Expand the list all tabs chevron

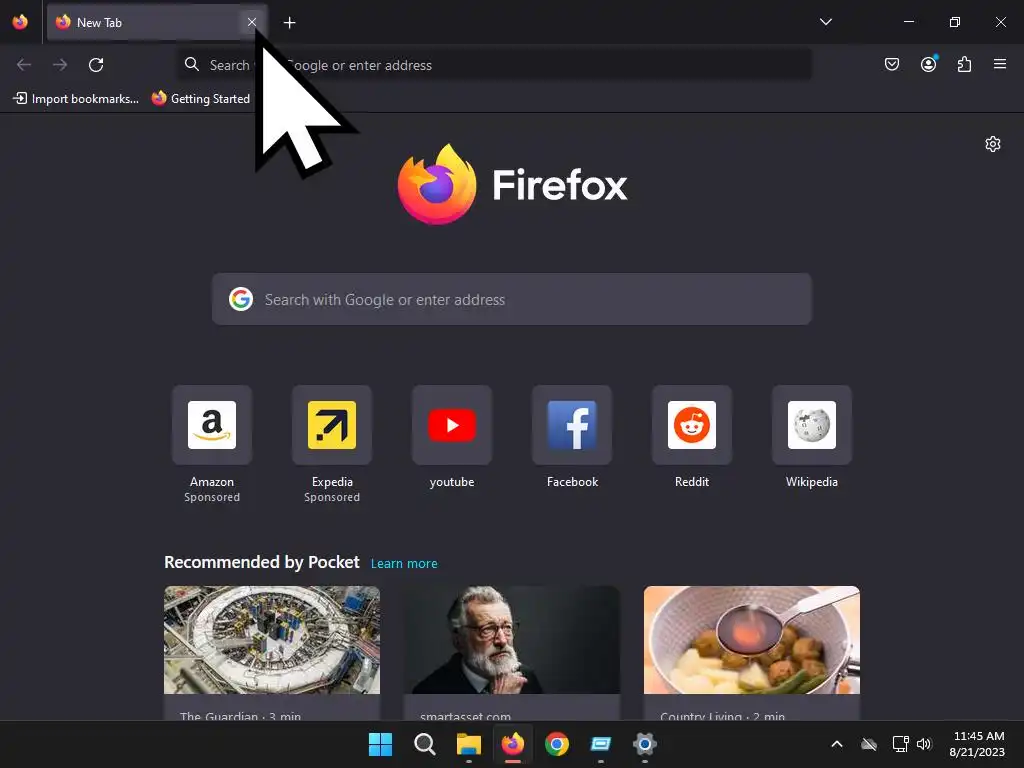(825, 22)
